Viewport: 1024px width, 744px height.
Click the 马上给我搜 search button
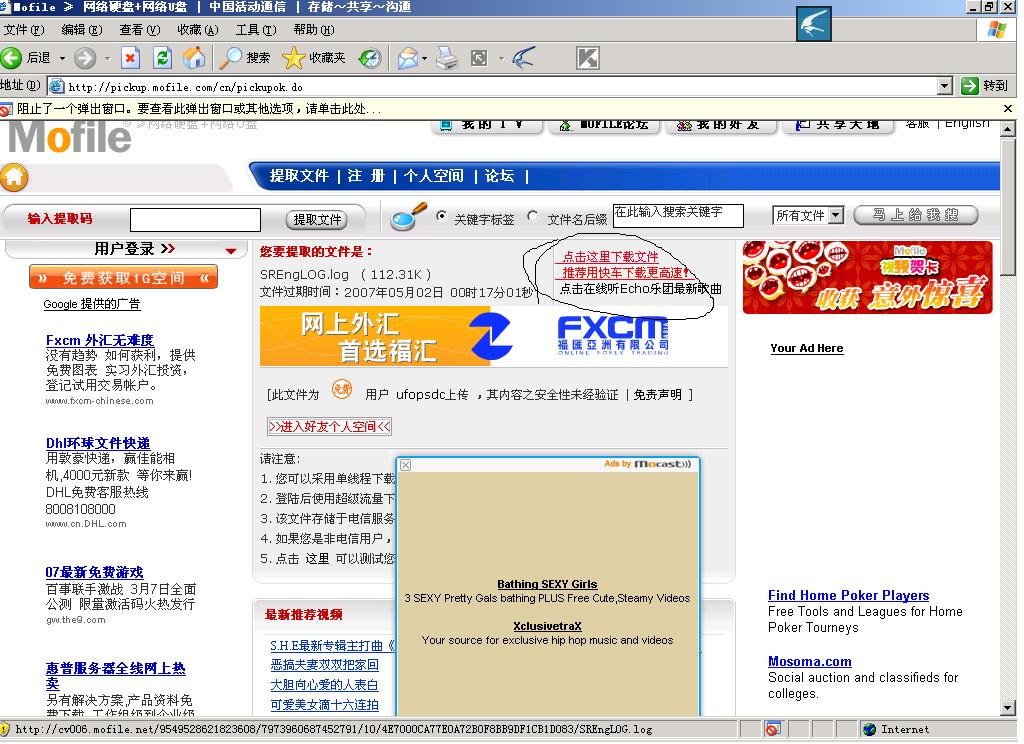pyautogui.click(x=916, y=215)
